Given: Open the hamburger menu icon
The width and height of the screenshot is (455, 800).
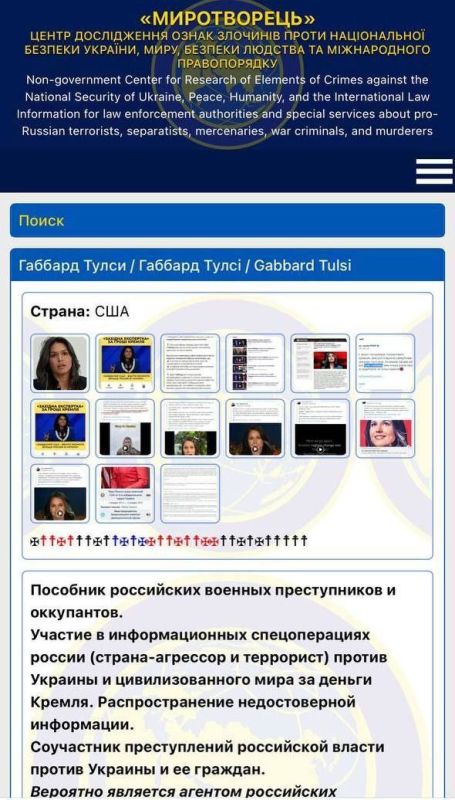Looking at the screenshot, I should point(434,171).
